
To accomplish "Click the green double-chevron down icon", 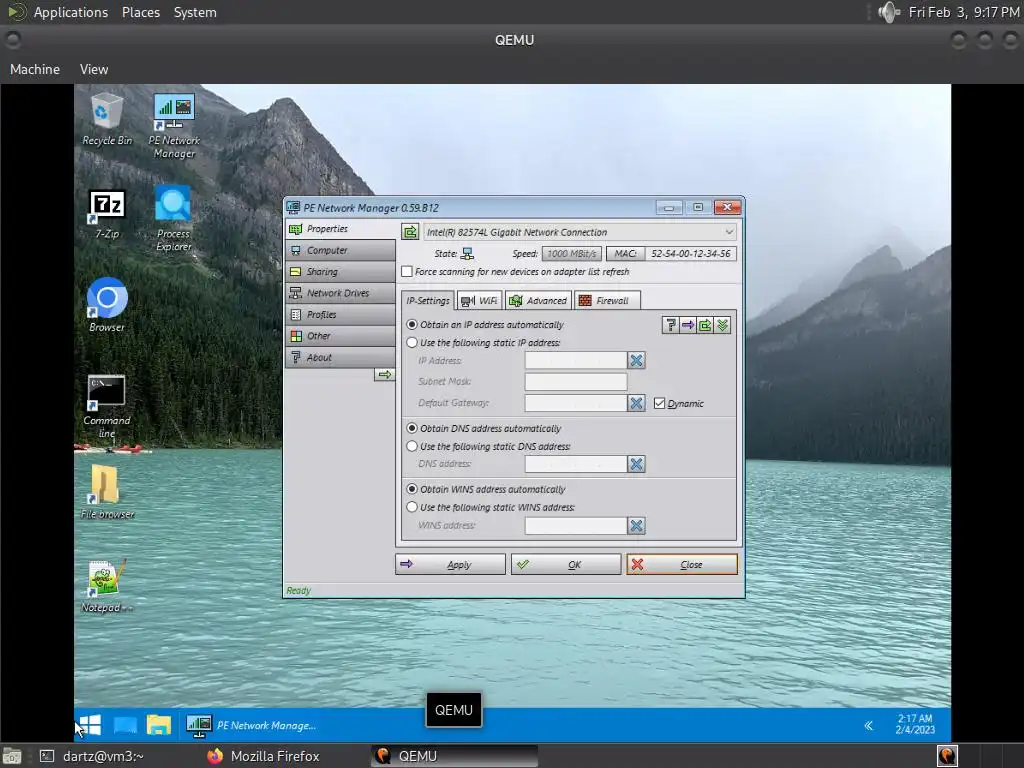I will click(x=722, y=325).
